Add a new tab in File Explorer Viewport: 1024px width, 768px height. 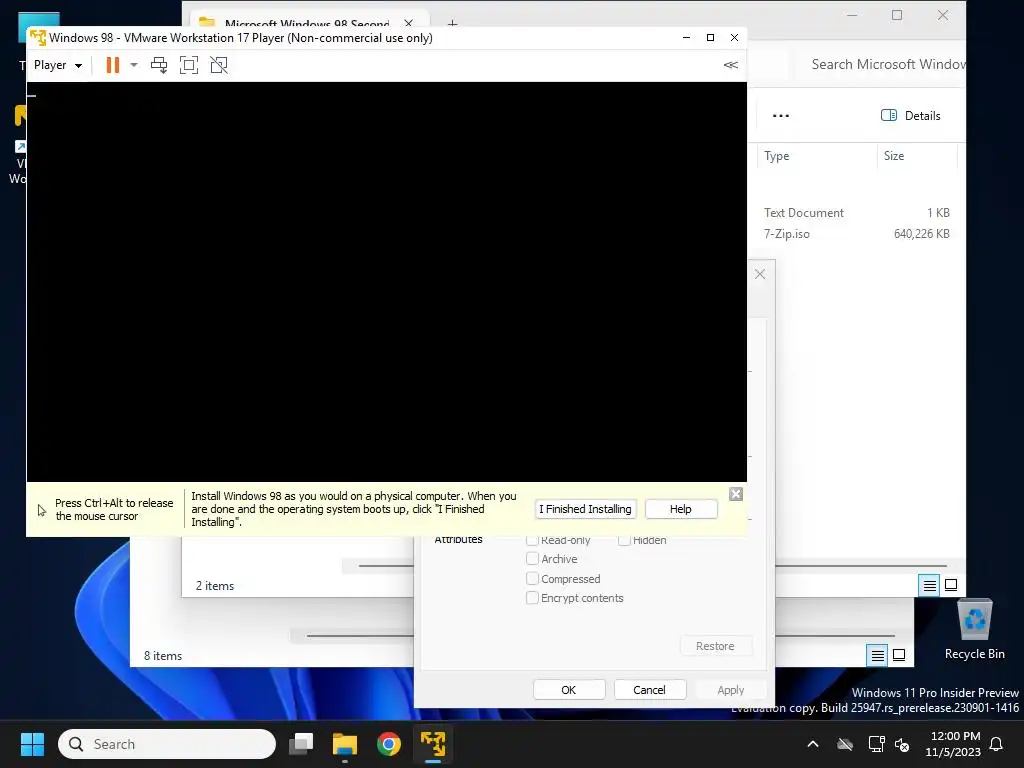click(x=452, y=24)
